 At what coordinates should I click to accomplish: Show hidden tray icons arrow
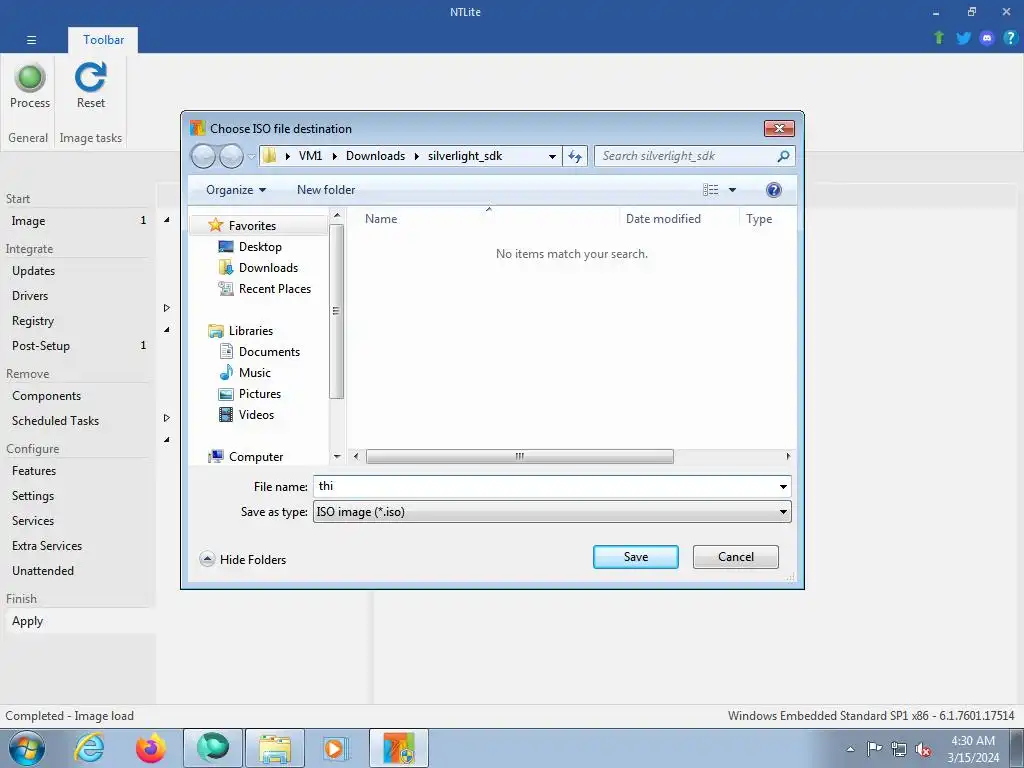[850, 749]
